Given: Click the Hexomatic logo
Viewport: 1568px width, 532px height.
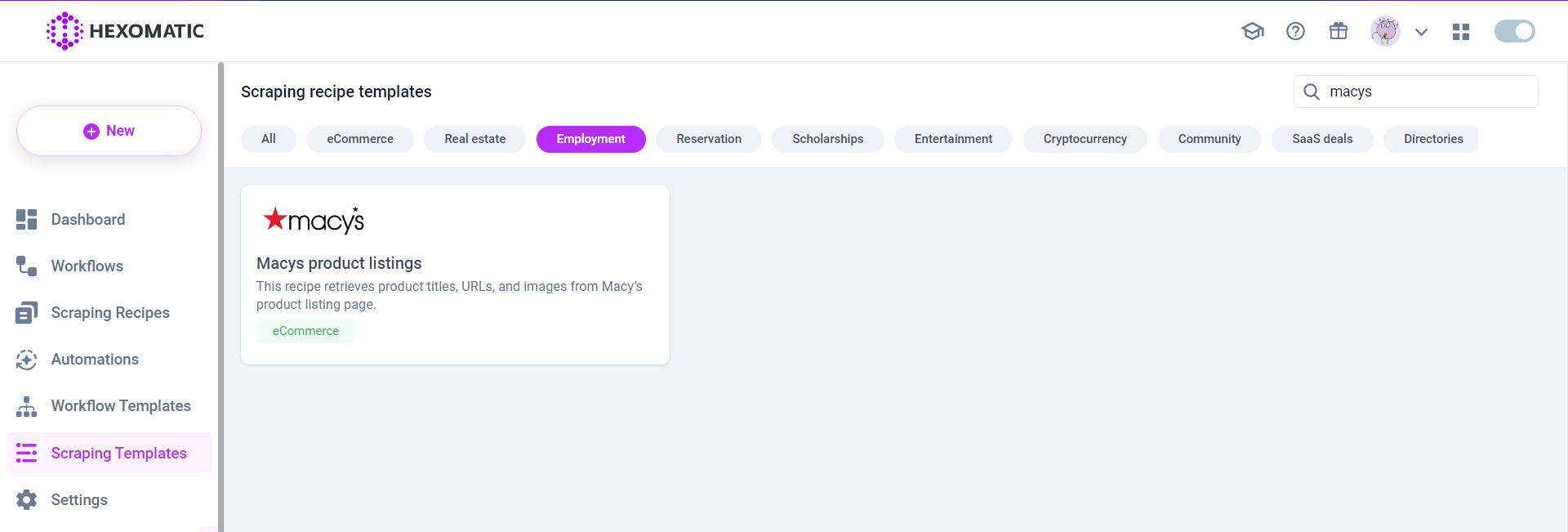Looking at the screenshot, I should pos(125,31).
